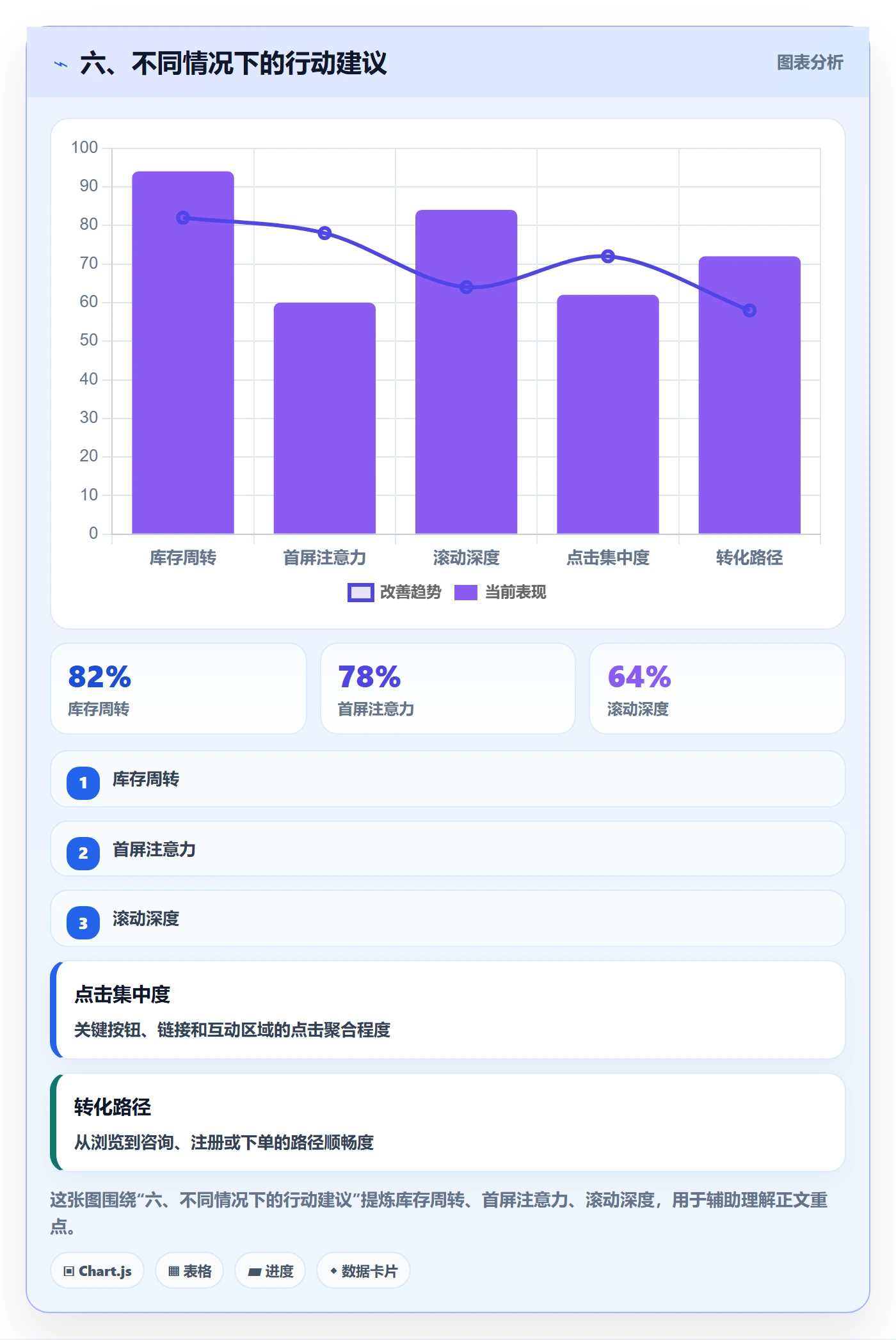Click the 82% stat value
Screen dimensions: 896x1340
100,677
